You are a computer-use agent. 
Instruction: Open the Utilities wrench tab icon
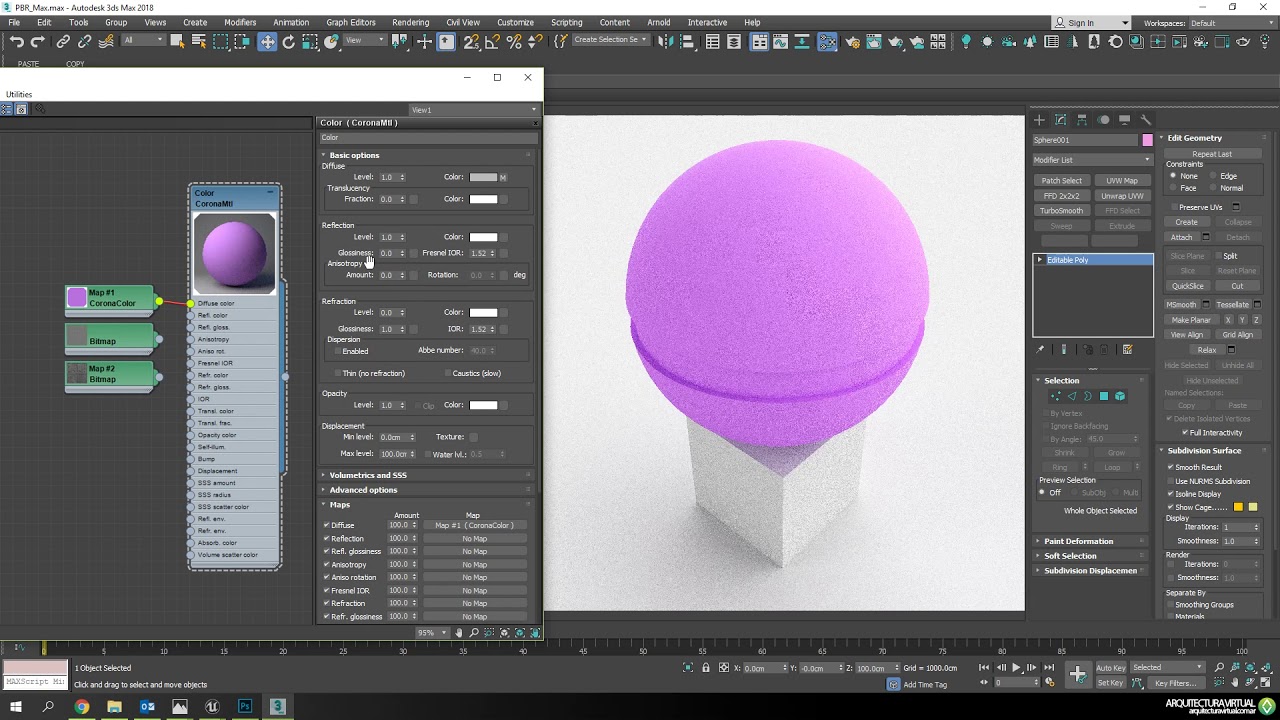(1146, 120)
